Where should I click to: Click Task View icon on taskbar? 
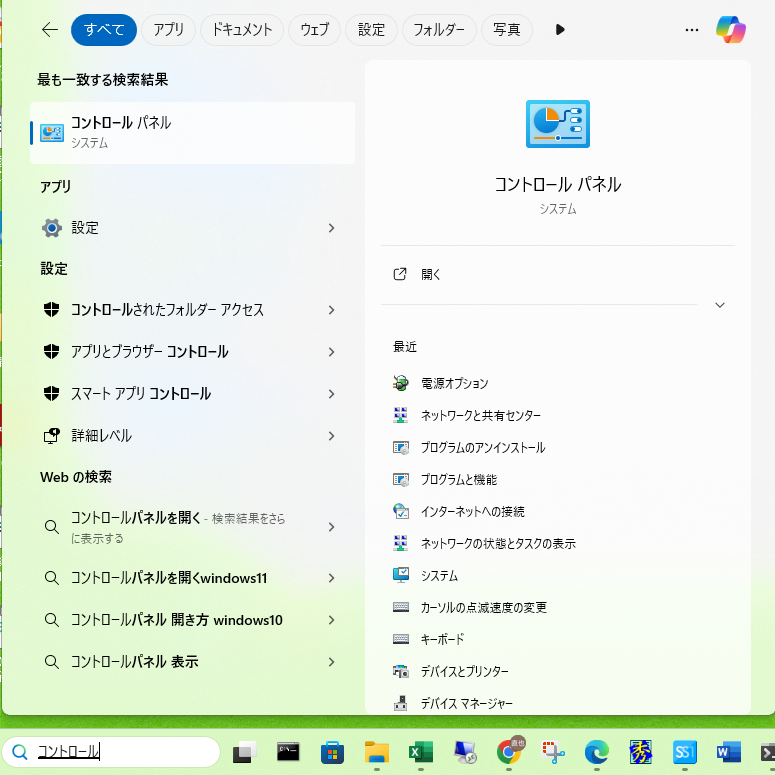[244, 752]
